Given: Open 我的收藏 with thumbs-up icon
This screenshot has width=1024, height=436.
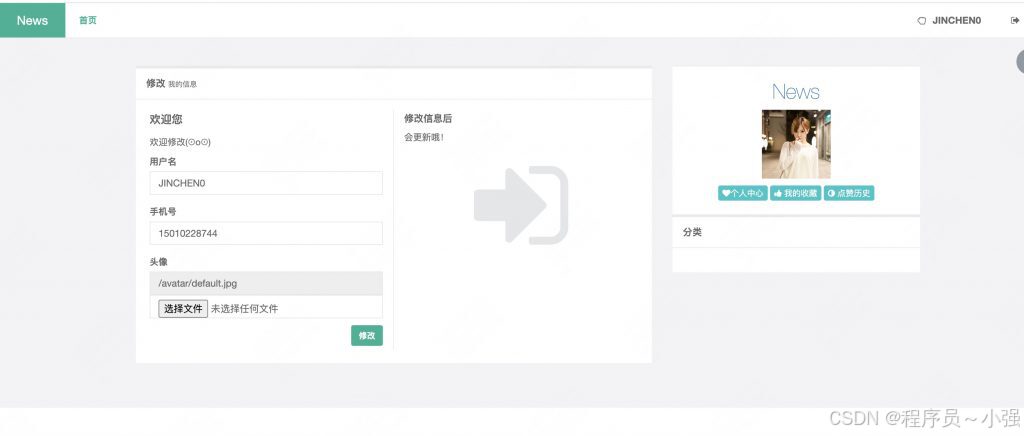Looking at the screenshot, I should [795, 193].
